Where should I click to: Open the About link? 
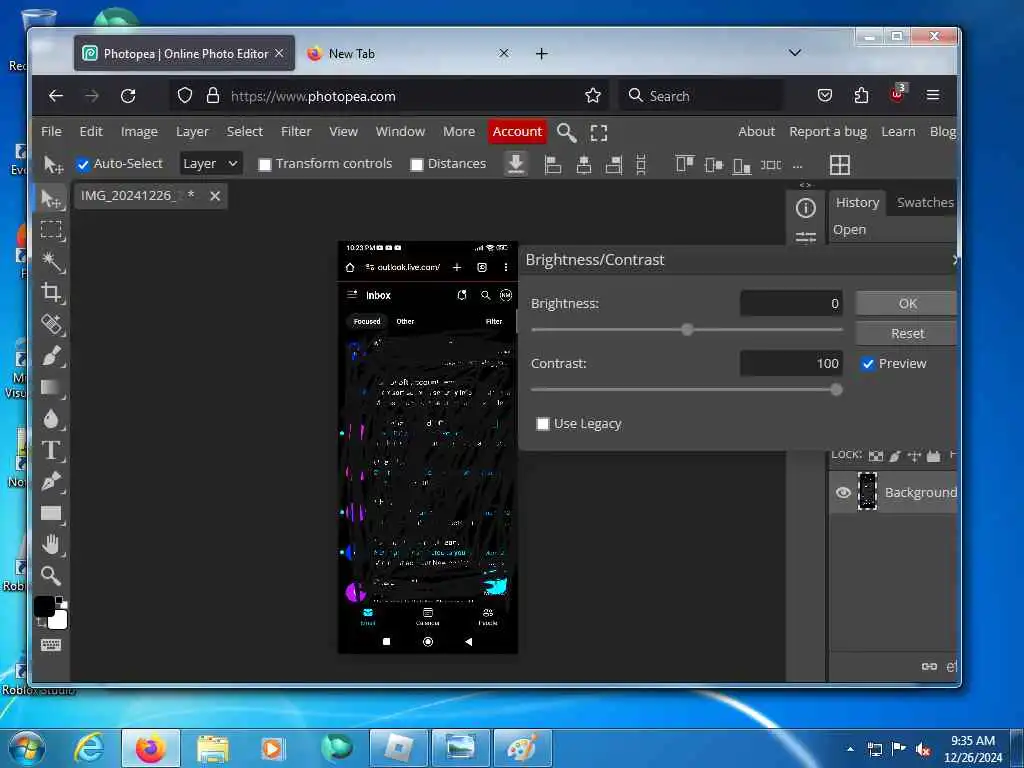coord(756,131)
